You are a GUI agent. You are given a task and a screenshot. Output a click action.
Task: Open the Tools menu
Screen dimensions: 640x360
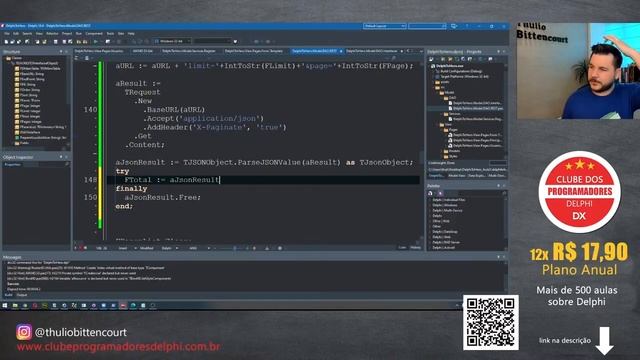coord(110,33)
